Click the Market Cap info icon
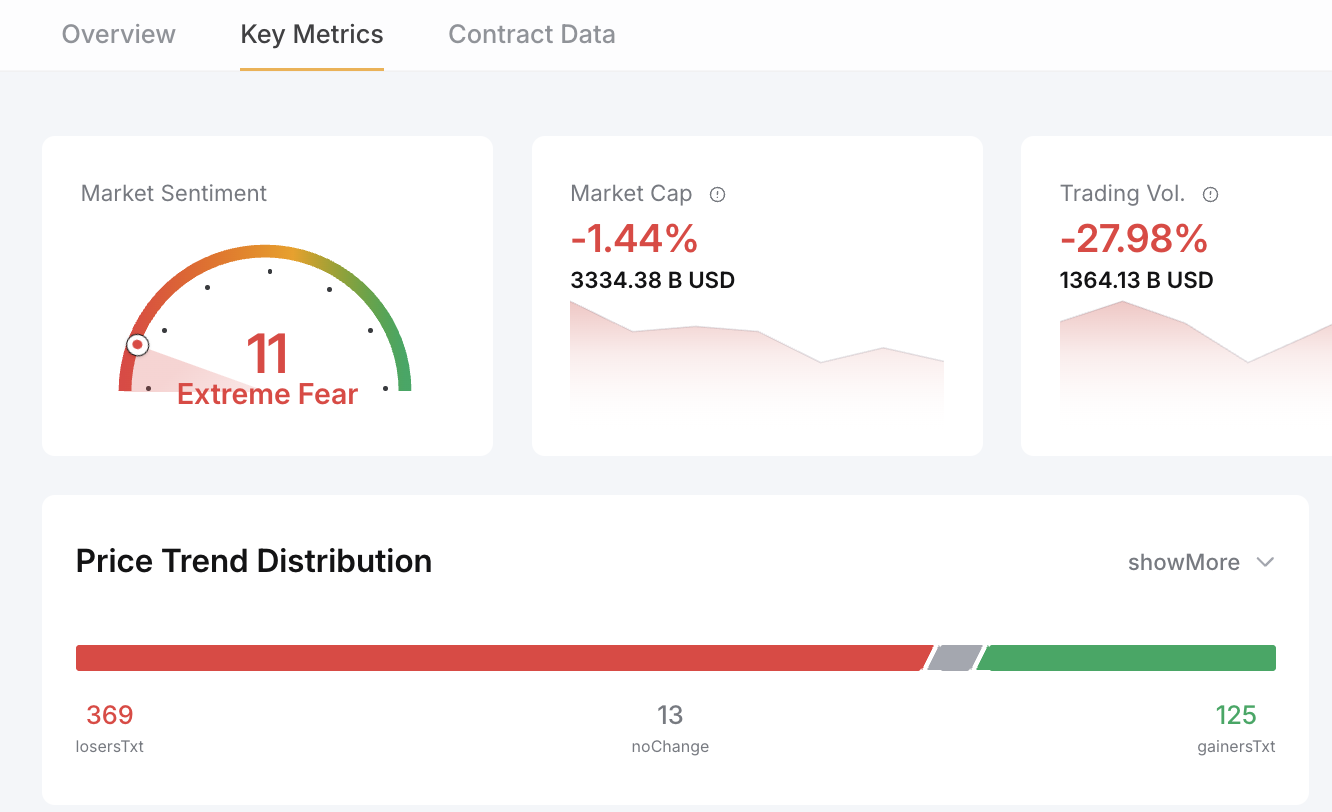Viewport: 1332px width, 812px height. pos(717,194)
